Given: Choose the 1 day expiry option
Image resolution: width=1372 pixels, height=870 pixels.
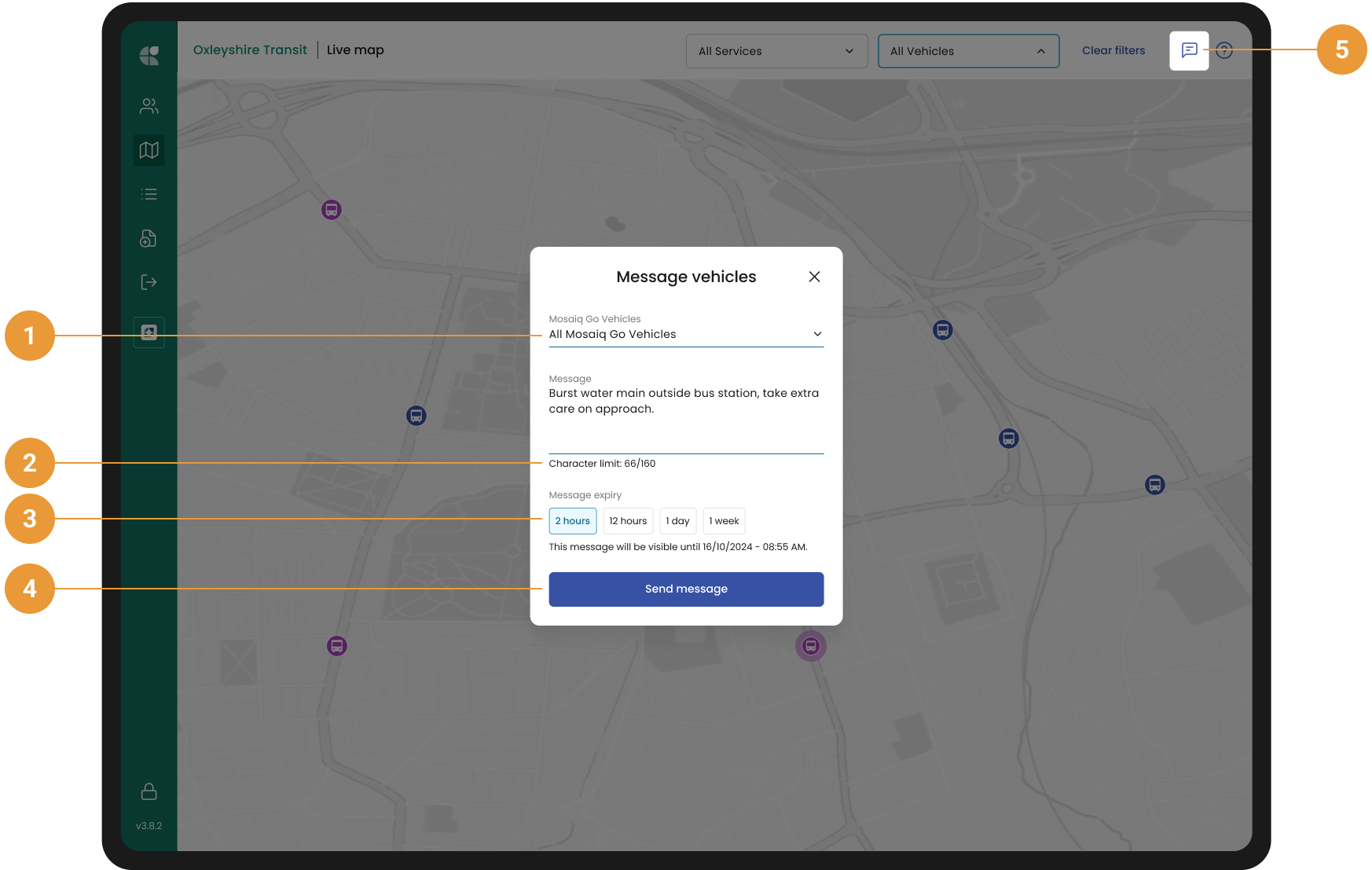Looking at the screenshot, I should (x=677, y=521).
